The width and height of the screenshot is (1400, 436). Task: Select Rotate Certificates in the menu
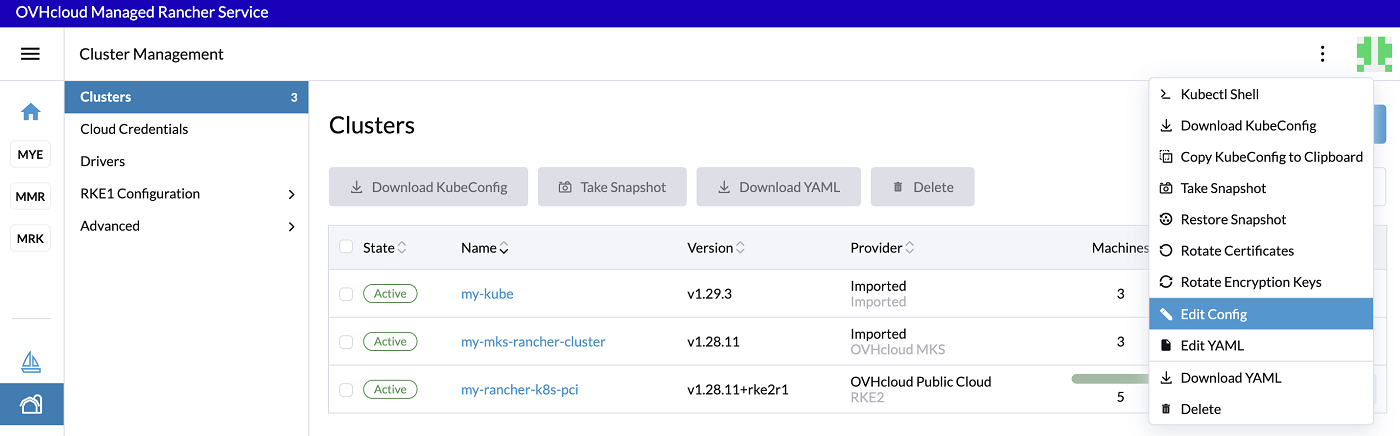(x=1236, y=251)
